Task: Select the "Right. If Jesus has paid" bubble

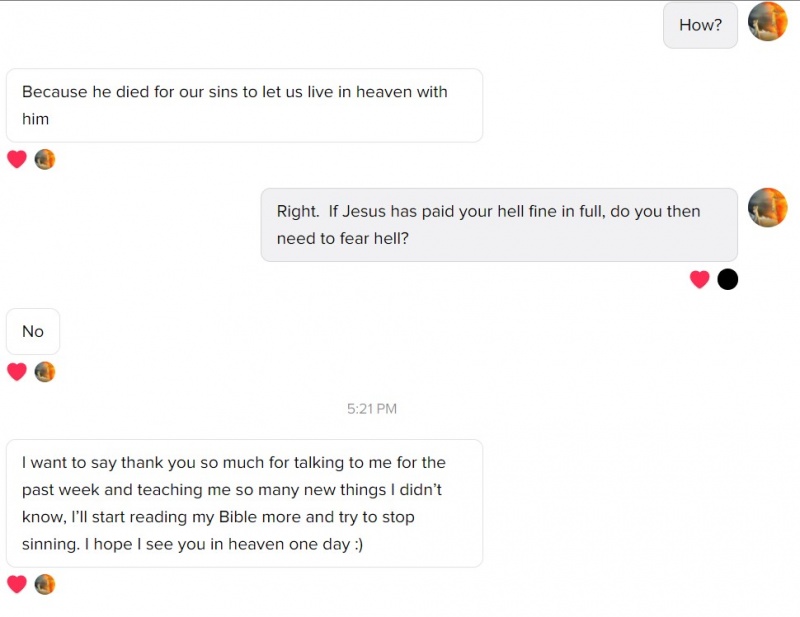Action: (x=499, y=225)
